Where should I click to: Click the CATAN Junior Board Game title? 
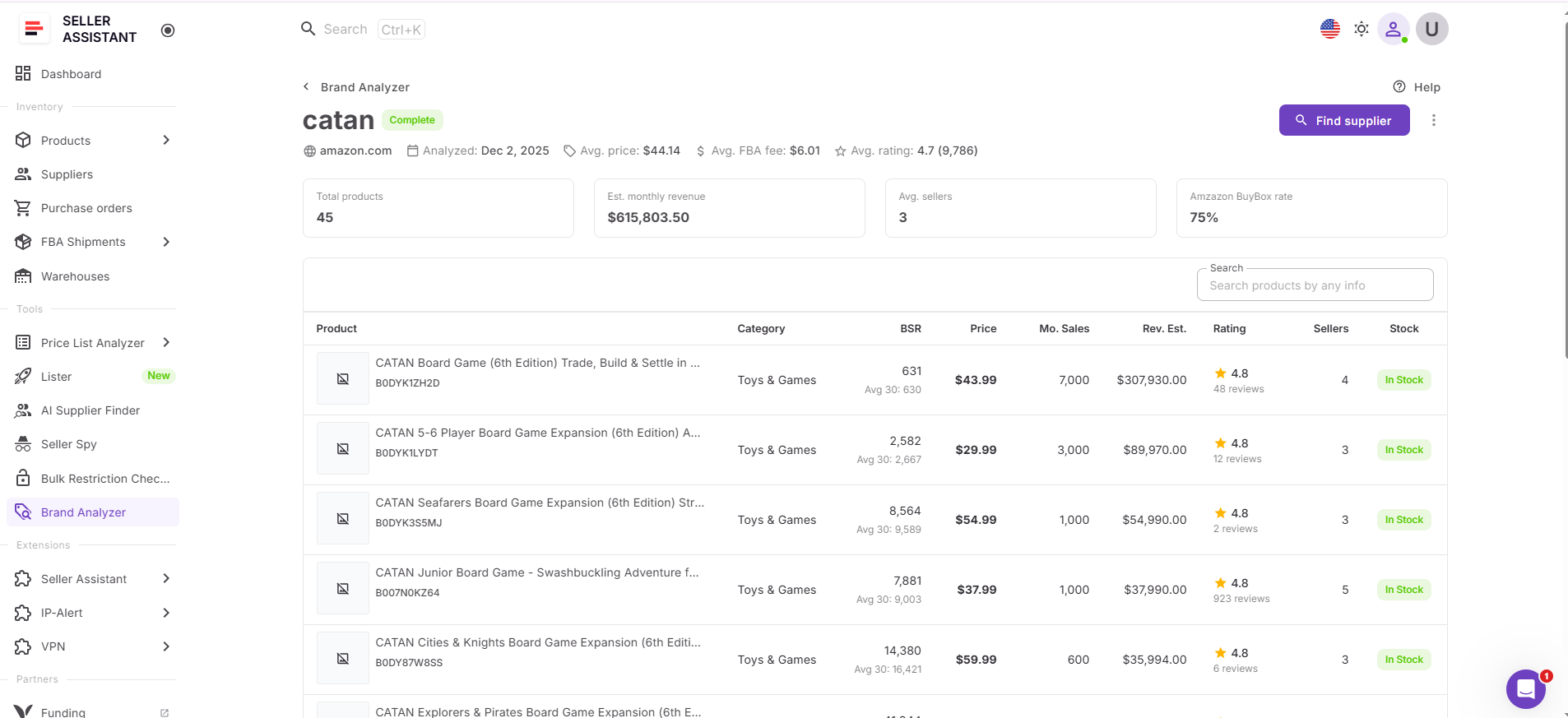(x=537, y=572)
